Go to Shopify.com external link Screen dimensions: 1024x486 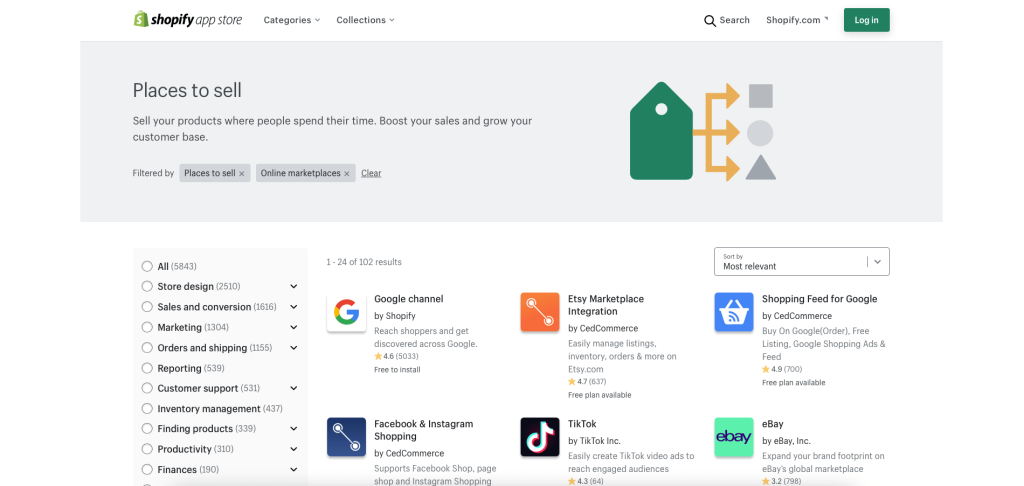pos(796,20)
